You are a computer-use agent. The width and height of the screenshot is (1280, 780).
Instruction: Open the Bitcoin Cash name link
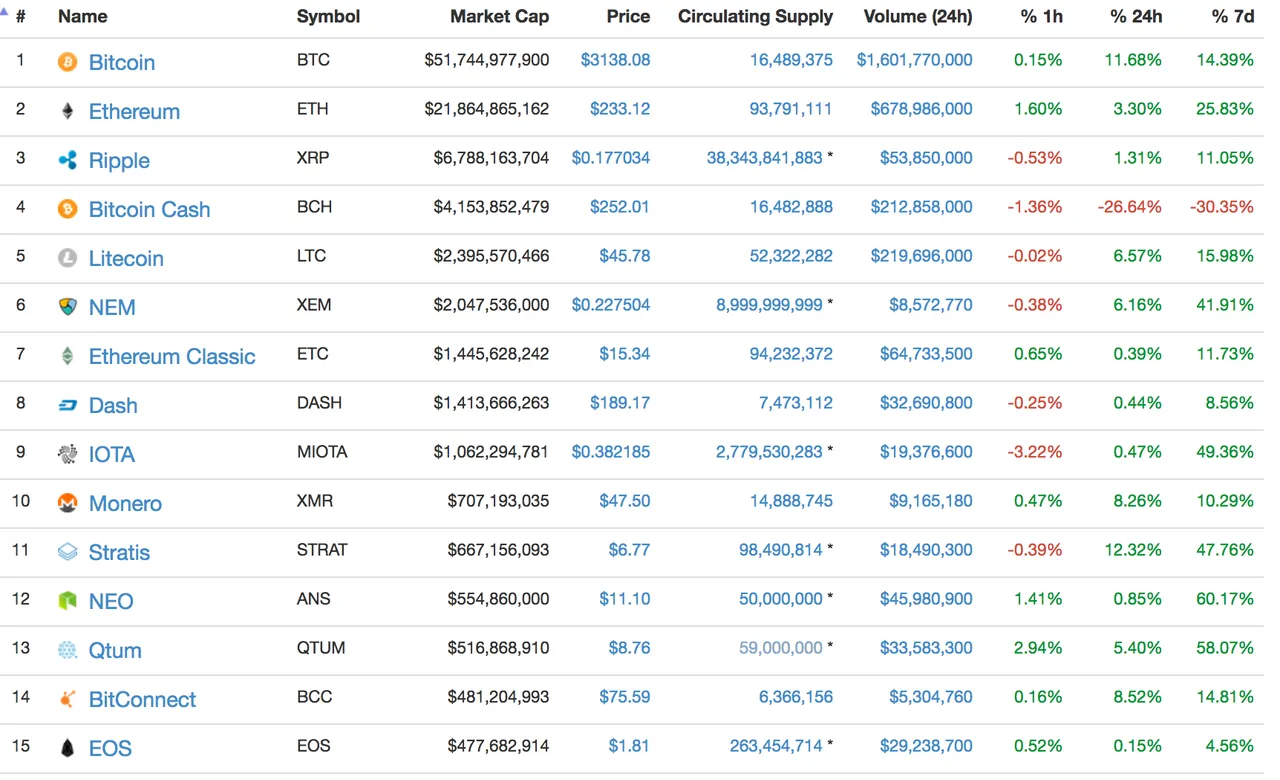pos(149,209)
